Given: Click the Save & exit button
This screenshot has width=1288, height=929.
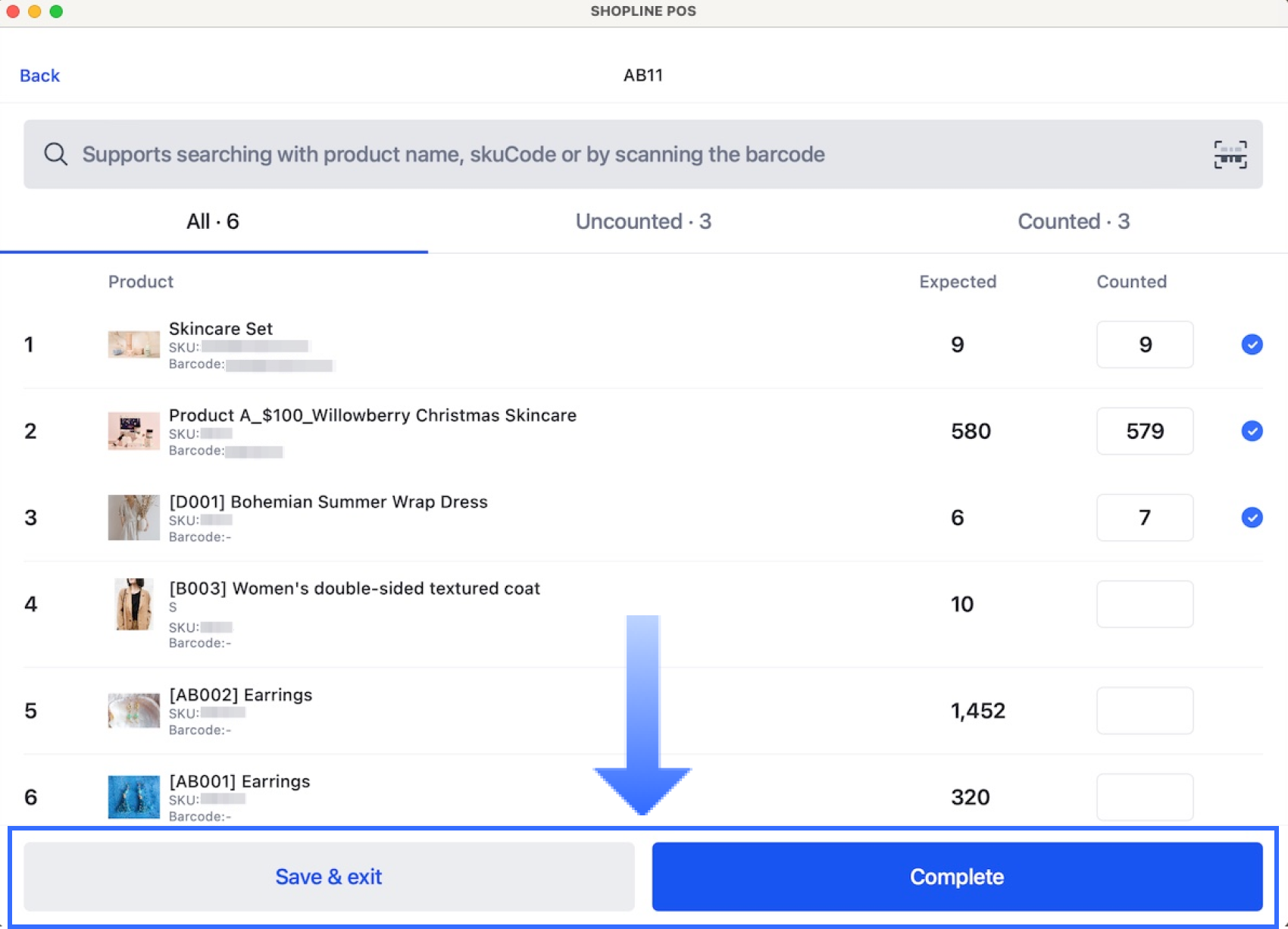Looking at the screenshot, I should point(329,877).
